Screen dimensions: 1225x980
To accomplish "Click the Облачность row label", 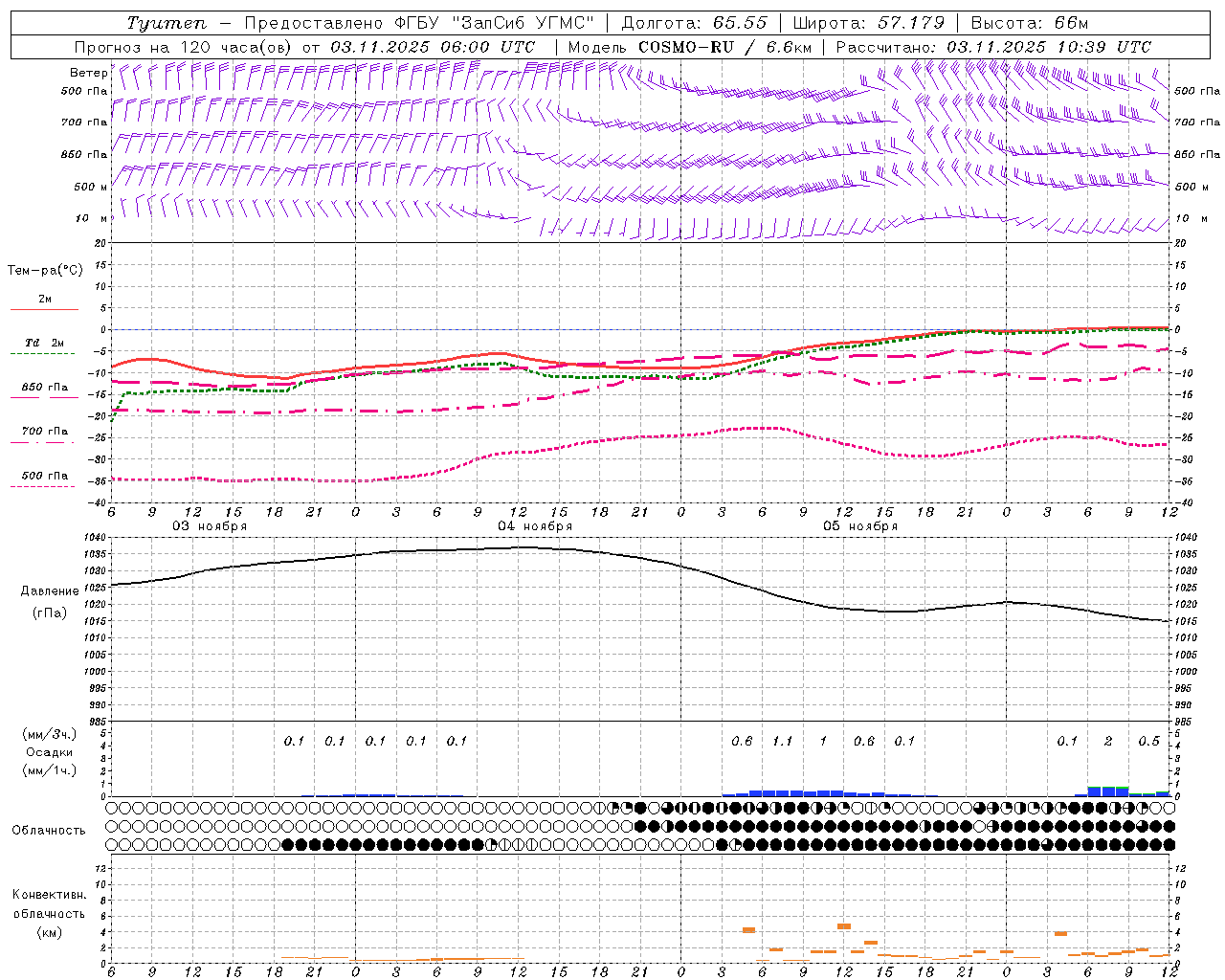I will pos(49,830).
